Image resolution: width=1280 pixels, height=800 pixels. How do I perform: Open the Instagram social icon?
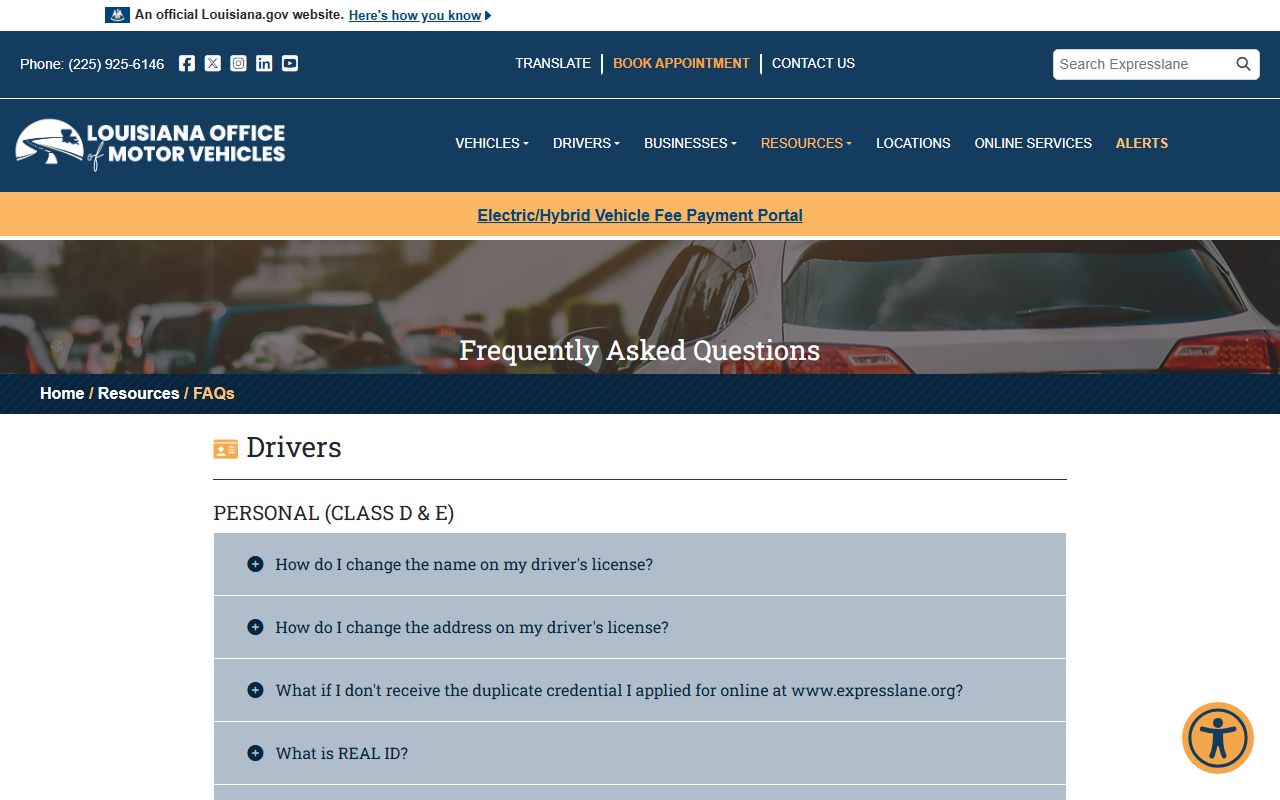238,63
